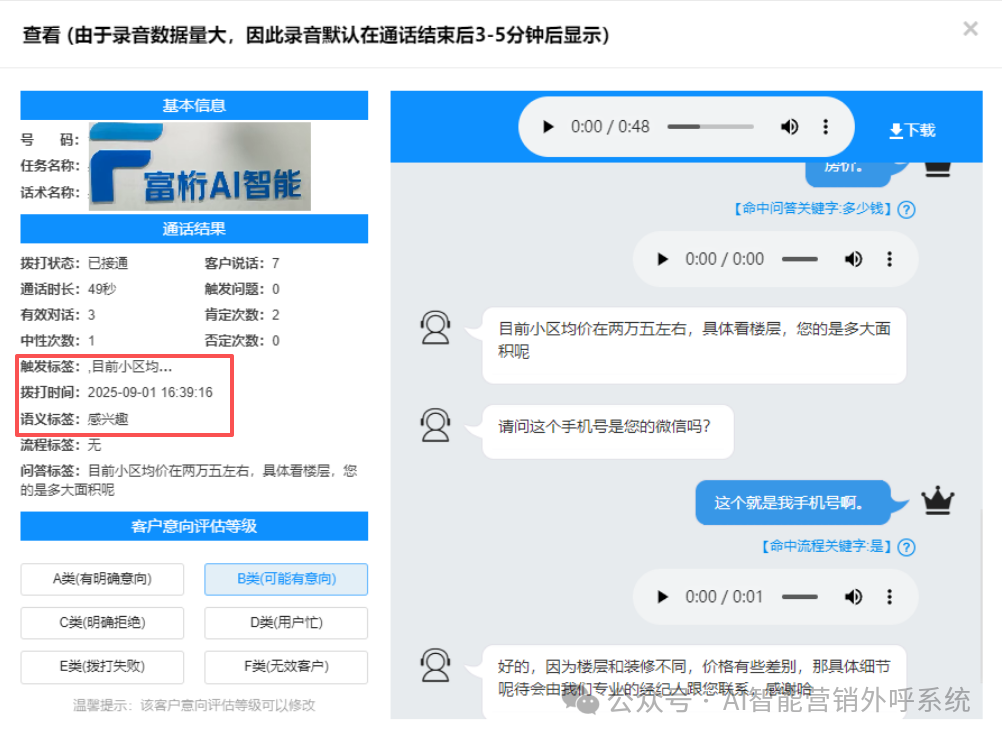The height and width of the screenshot is (740, 1002).
Task: Seek the 0:00 / 0:00 clip progress bar
Action: point(799,259)
